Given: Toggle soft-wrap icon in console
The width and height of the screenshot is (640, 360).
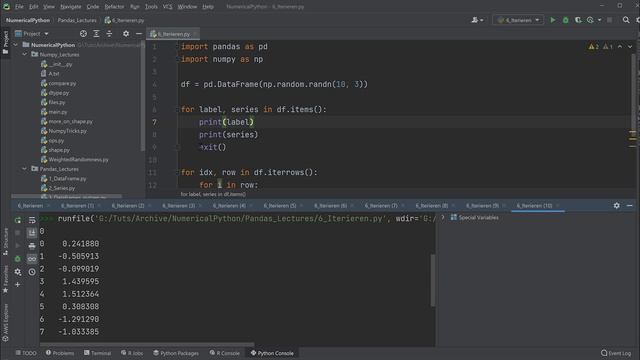Looking at the screenshot, I should [32, 220].
